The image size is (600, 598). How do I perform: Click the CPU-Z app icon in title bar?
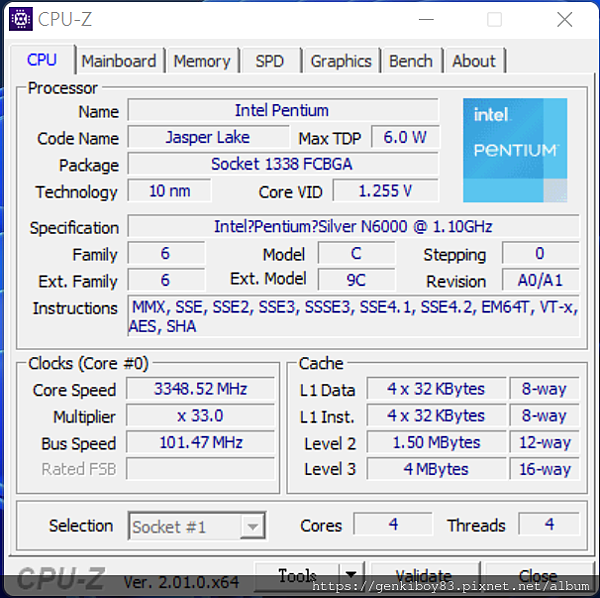pyautogui.click(x=21, y=19)
